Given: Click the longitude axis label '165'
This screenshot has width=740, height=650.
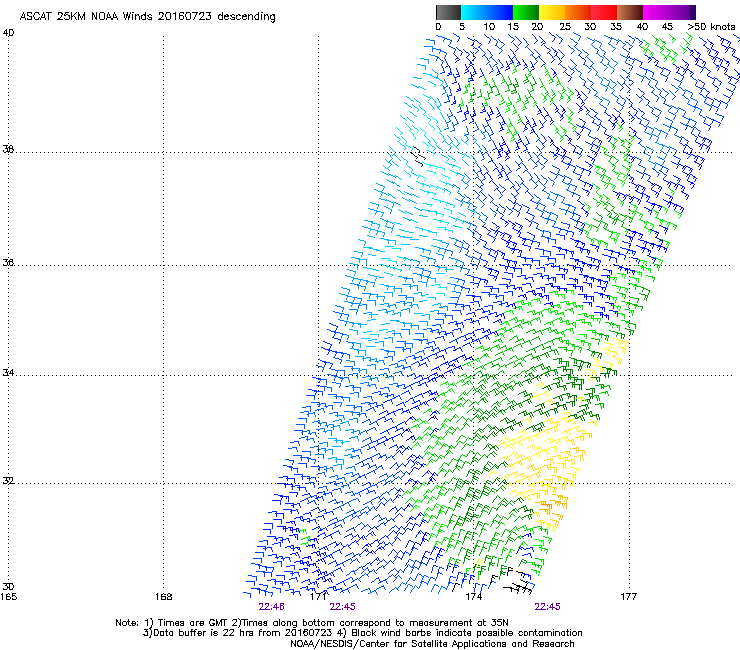Looking at the screenshot, I should [x=8, y=597].
